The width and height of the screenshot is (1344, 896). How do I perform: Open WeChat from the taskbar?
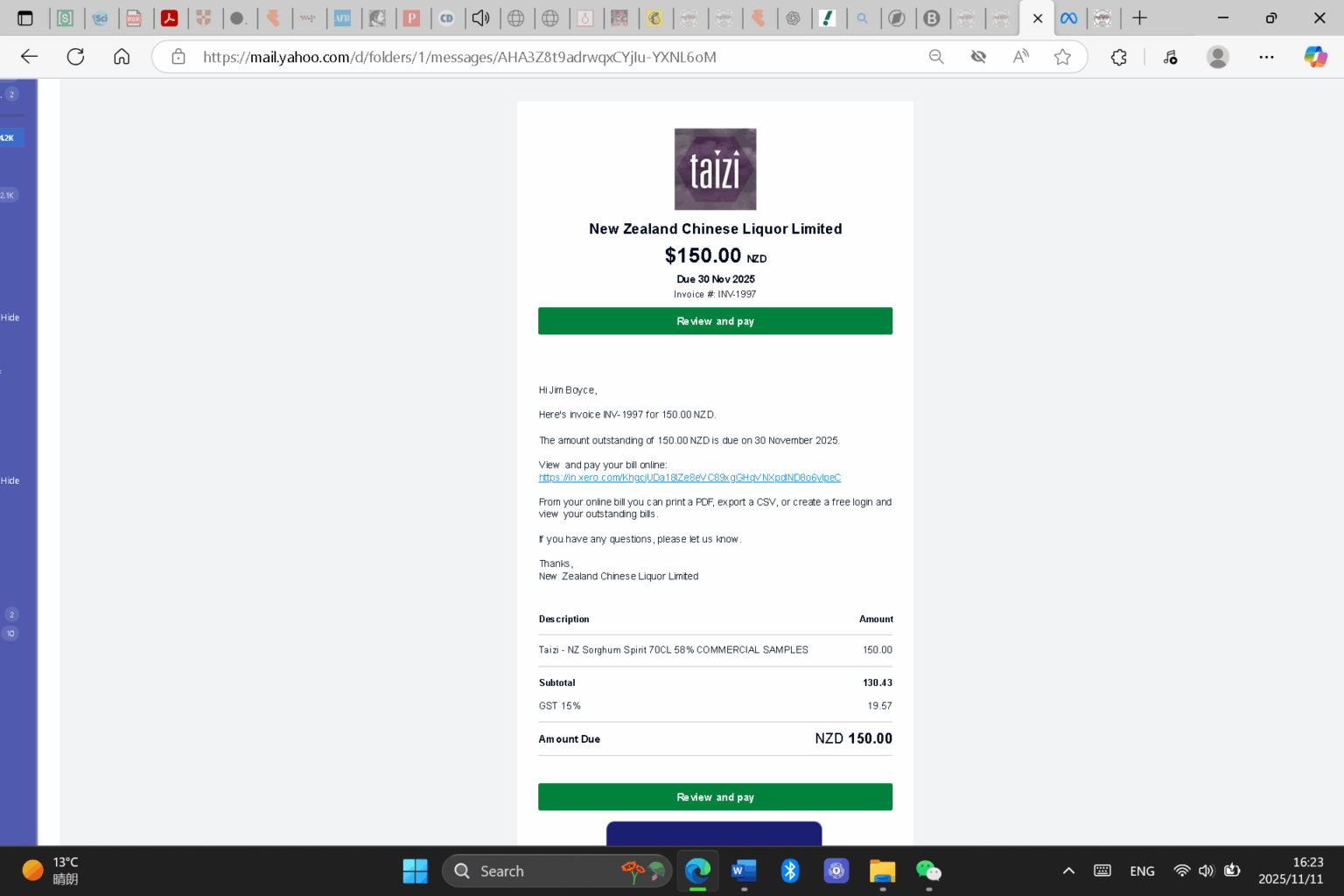point(928,871)
